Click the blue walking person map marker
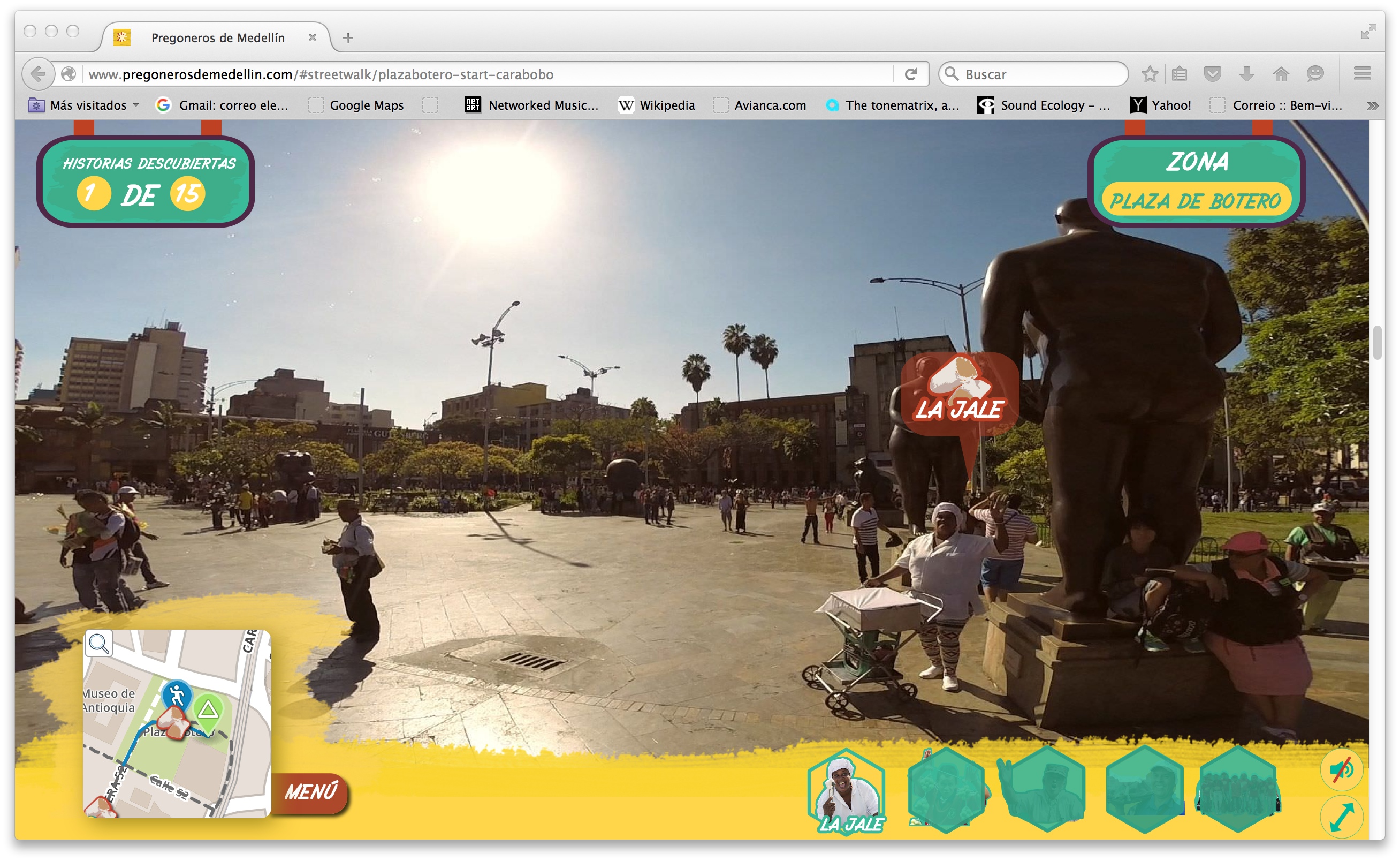 177,694
